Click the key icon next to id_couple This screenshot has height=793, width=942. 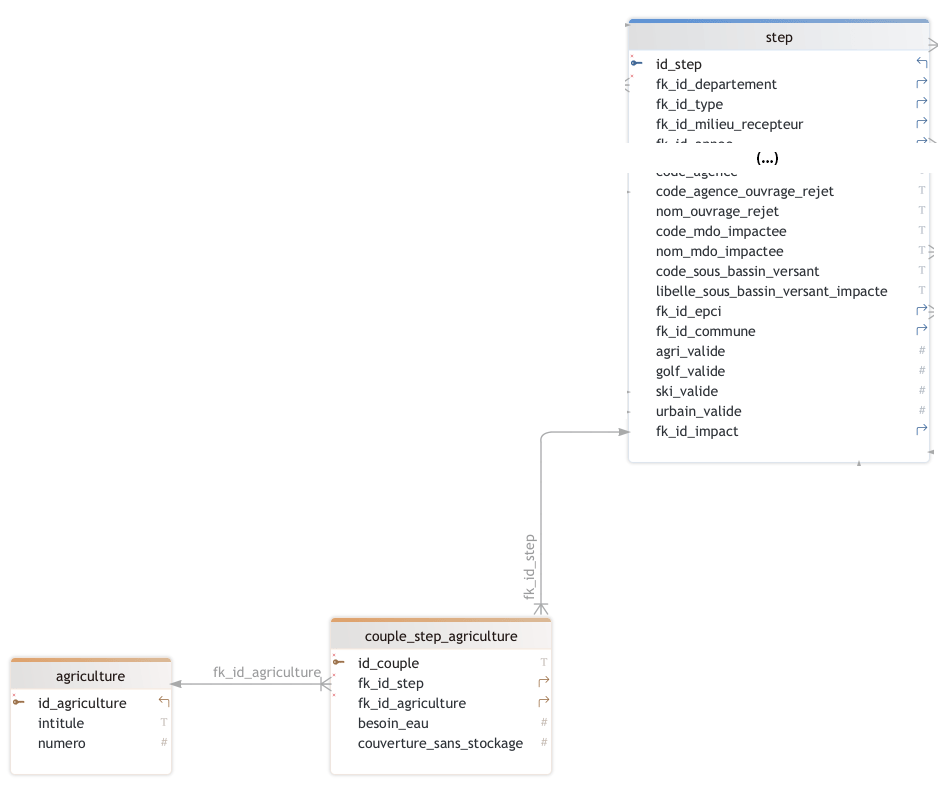click(x=339, y=662)
